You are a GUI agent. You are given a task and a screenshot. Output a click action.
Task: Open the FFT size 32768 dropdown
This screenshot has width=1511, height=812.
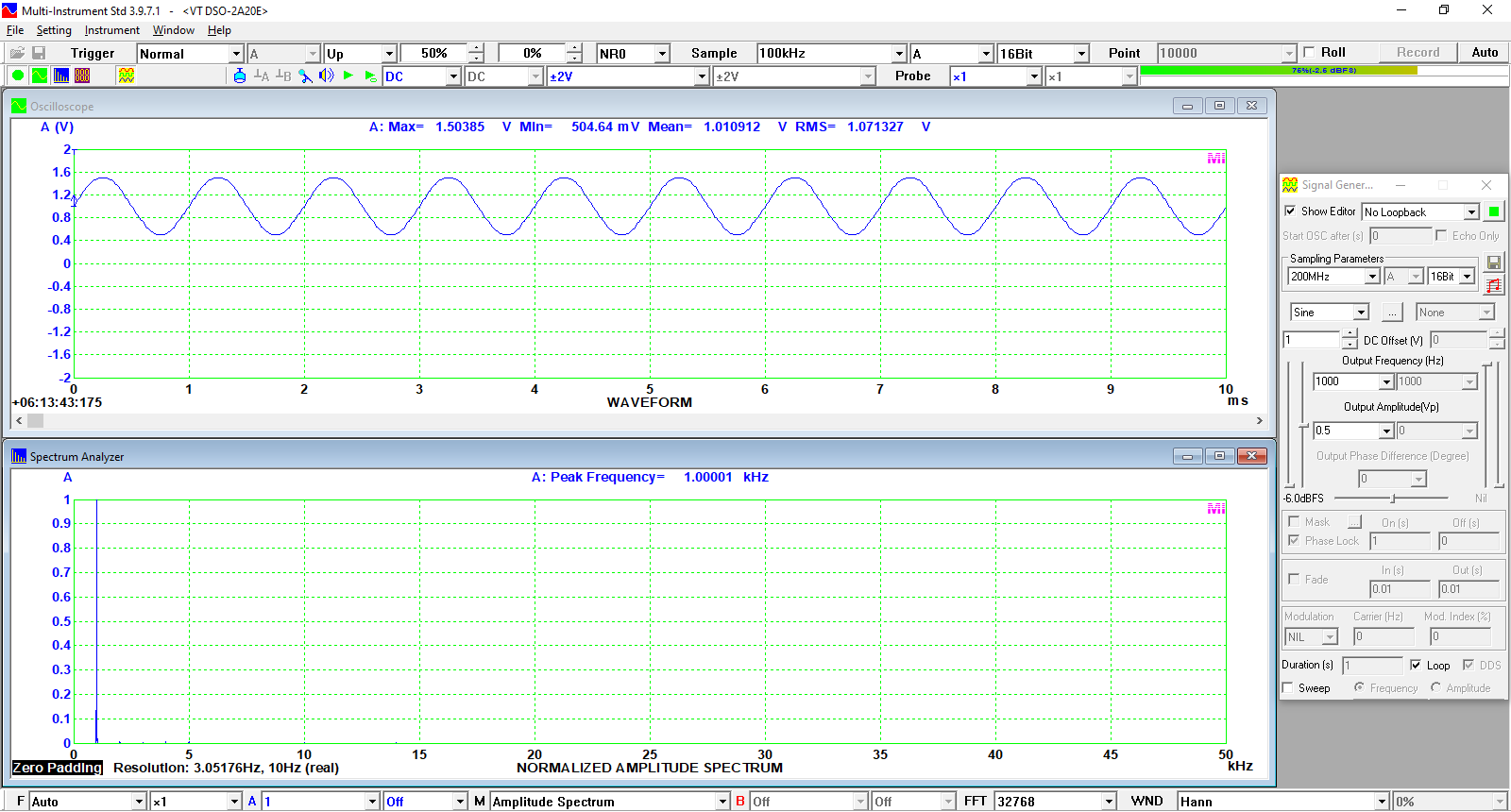pyautogui.click(x=1056, y=802)
